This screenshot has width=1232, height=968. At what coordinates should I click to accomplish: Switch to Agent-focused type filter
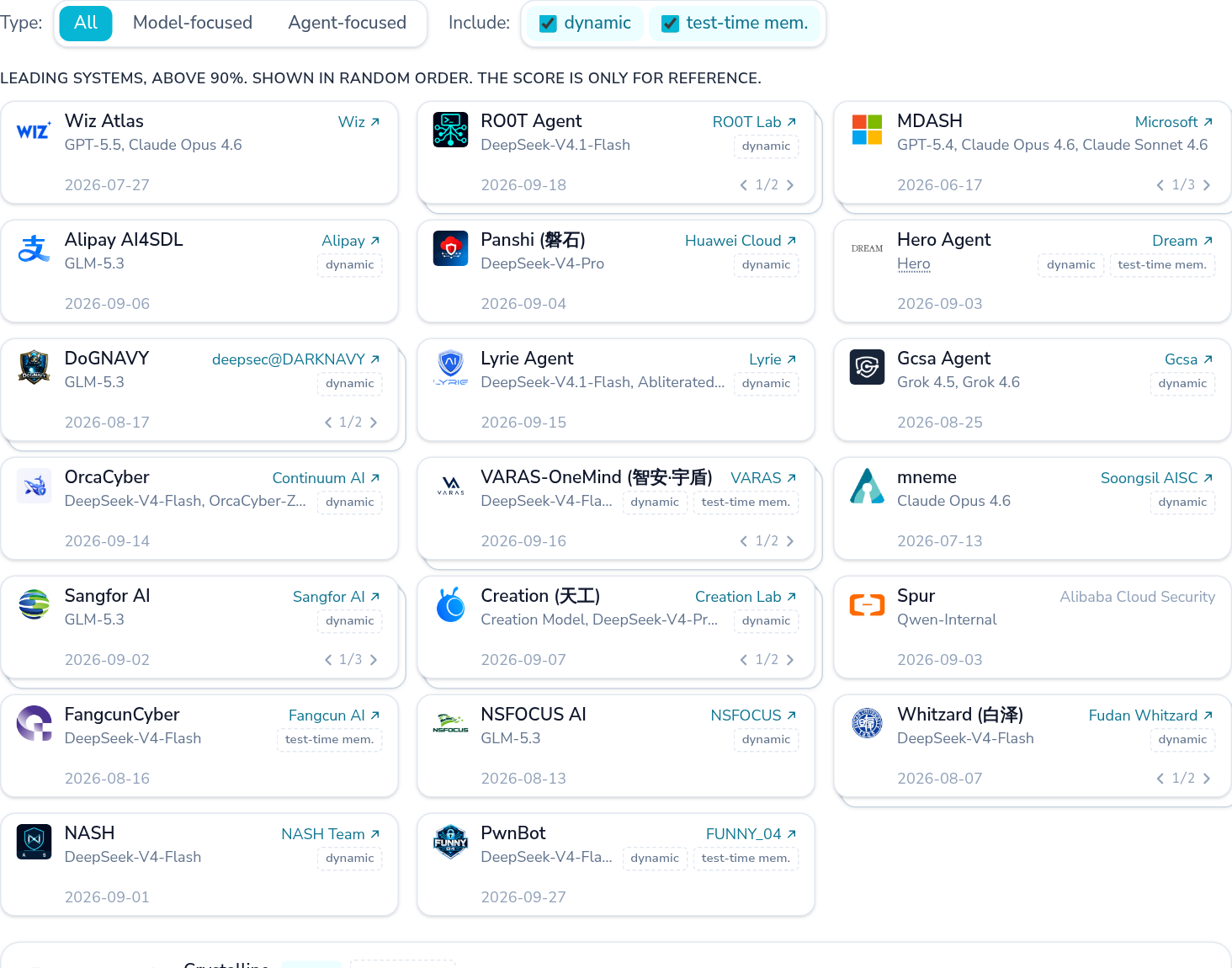click(348, 23)
